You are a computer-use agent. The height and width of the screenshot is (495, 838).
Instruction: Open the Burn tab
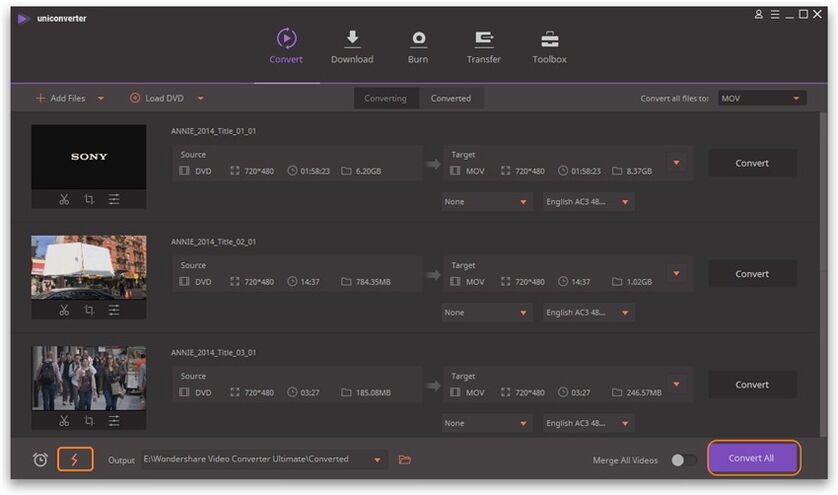point(418,47)
